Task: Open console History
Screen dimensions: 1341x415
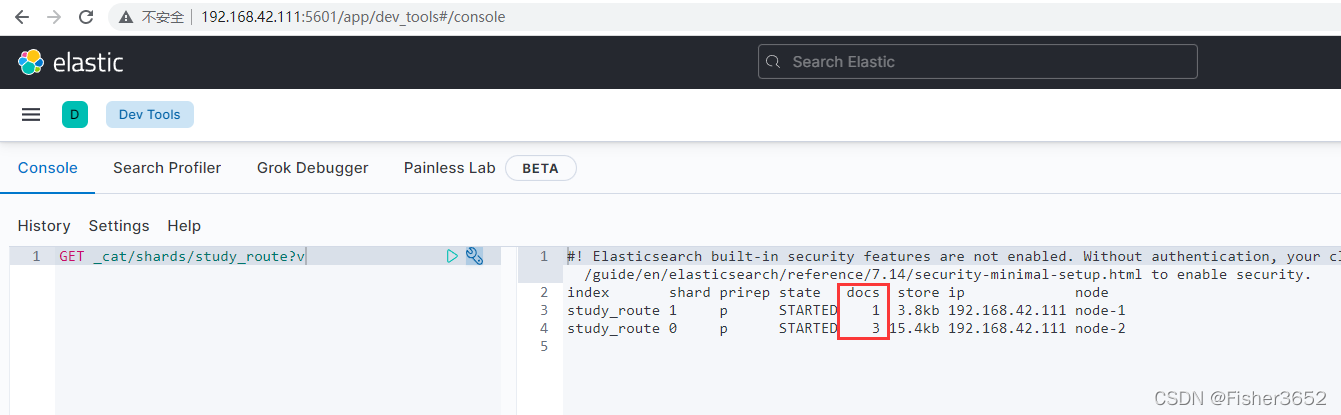Action: click(x=44, y=226)
